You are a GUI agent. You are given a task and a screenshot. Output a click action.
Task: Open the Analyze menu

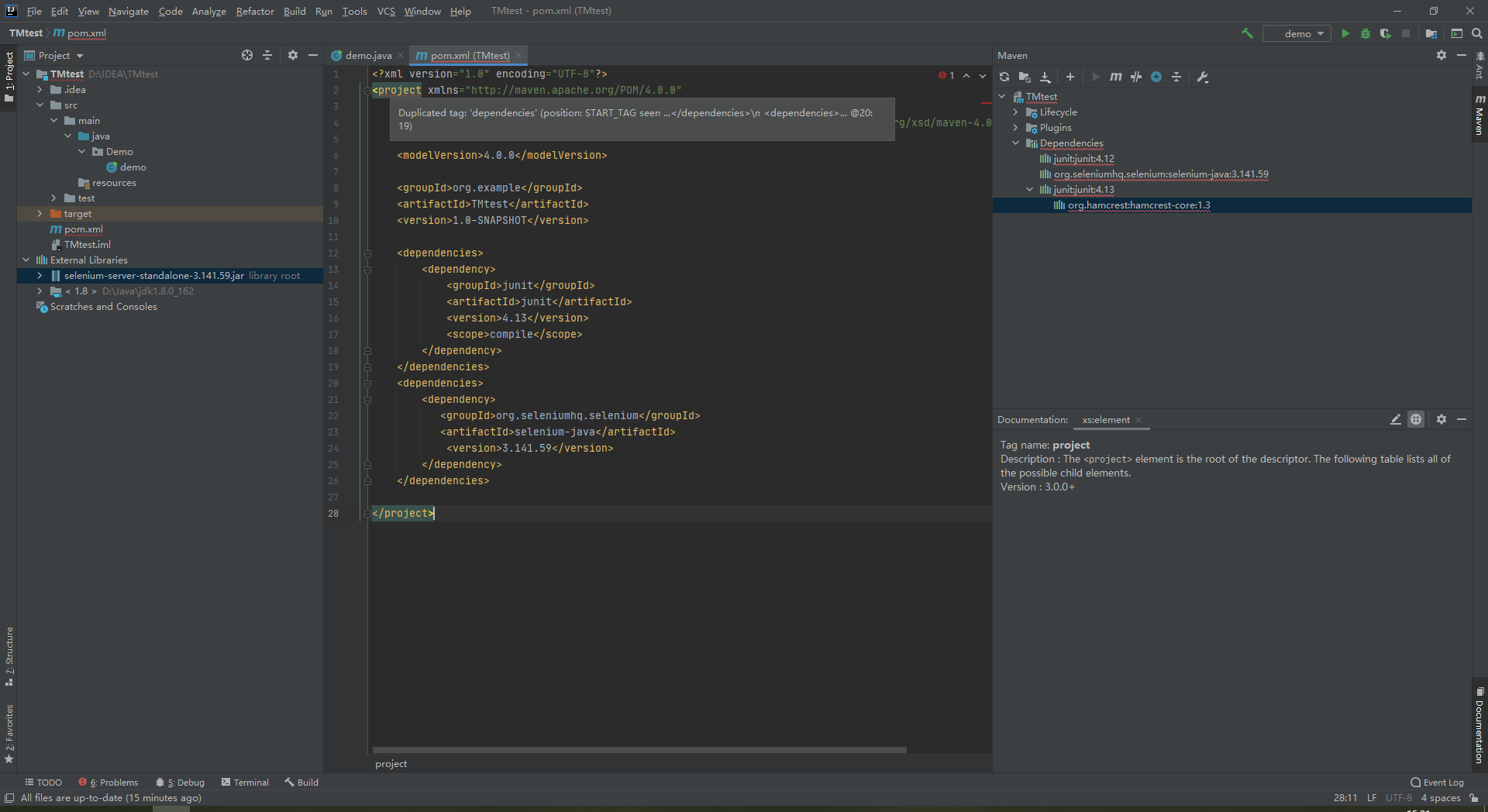click(209, 11)
